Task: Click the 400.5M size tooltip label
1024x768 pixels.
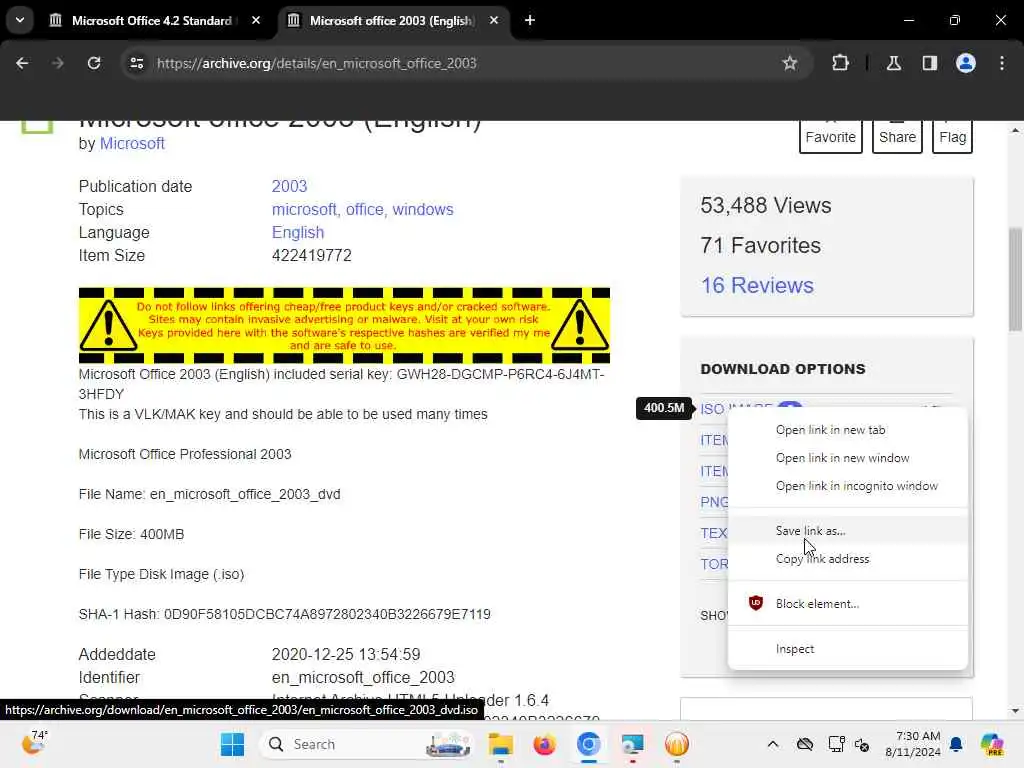Action: (x=664, y=408)
